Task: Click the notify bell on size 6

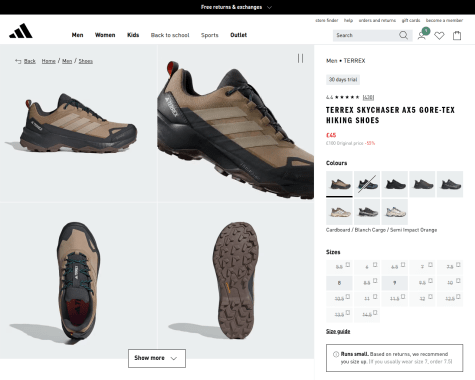Action: 375,265
